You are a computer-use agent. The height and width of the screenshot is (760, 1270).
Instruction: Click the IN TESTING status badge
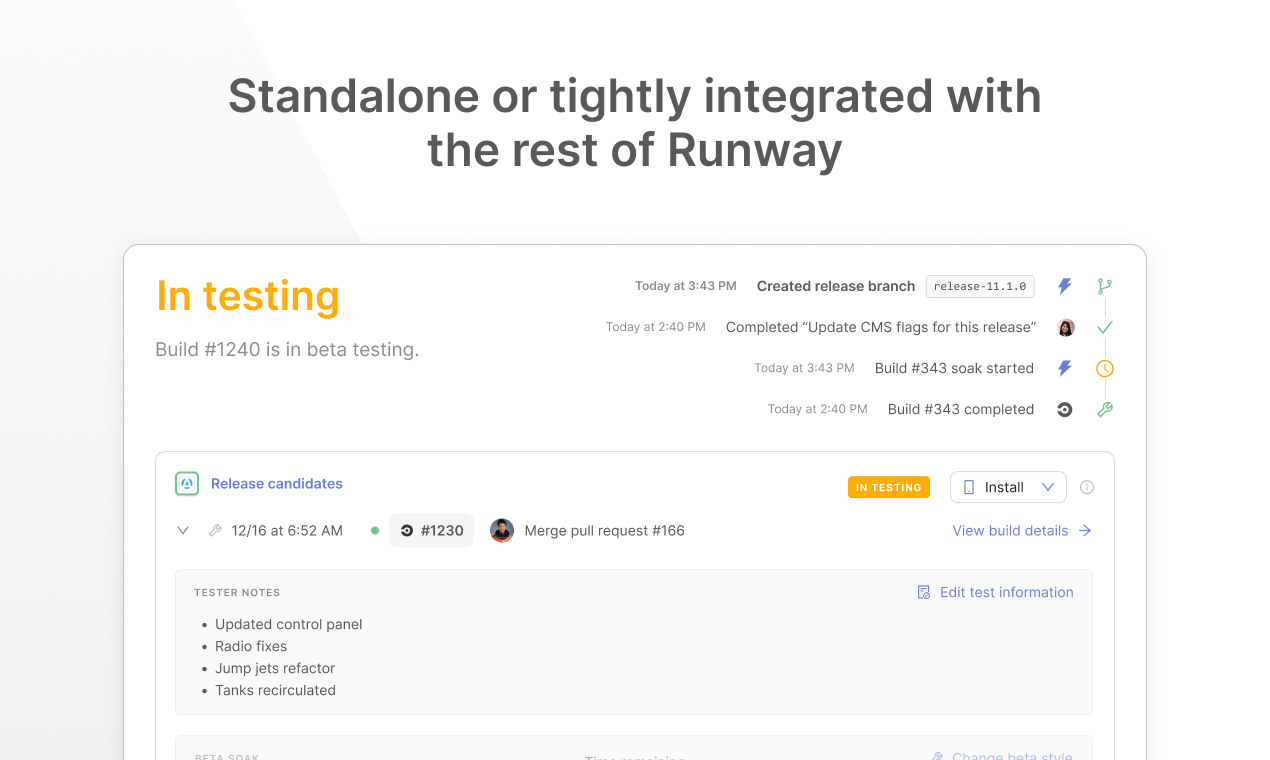tap(889, 487)
